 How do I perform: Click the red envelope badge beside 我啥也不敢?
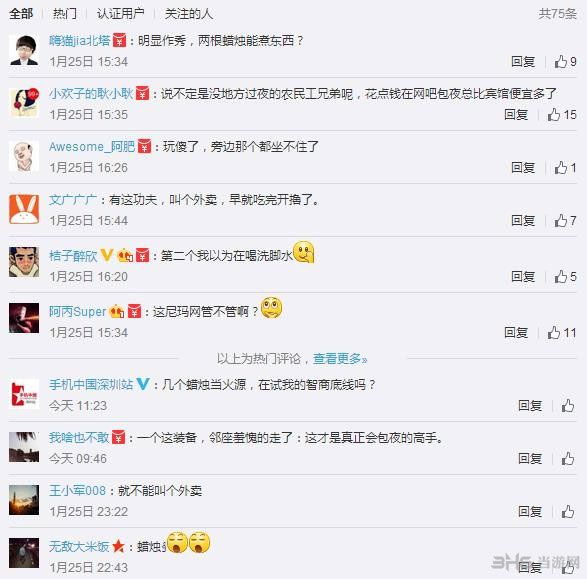[118, 437]
